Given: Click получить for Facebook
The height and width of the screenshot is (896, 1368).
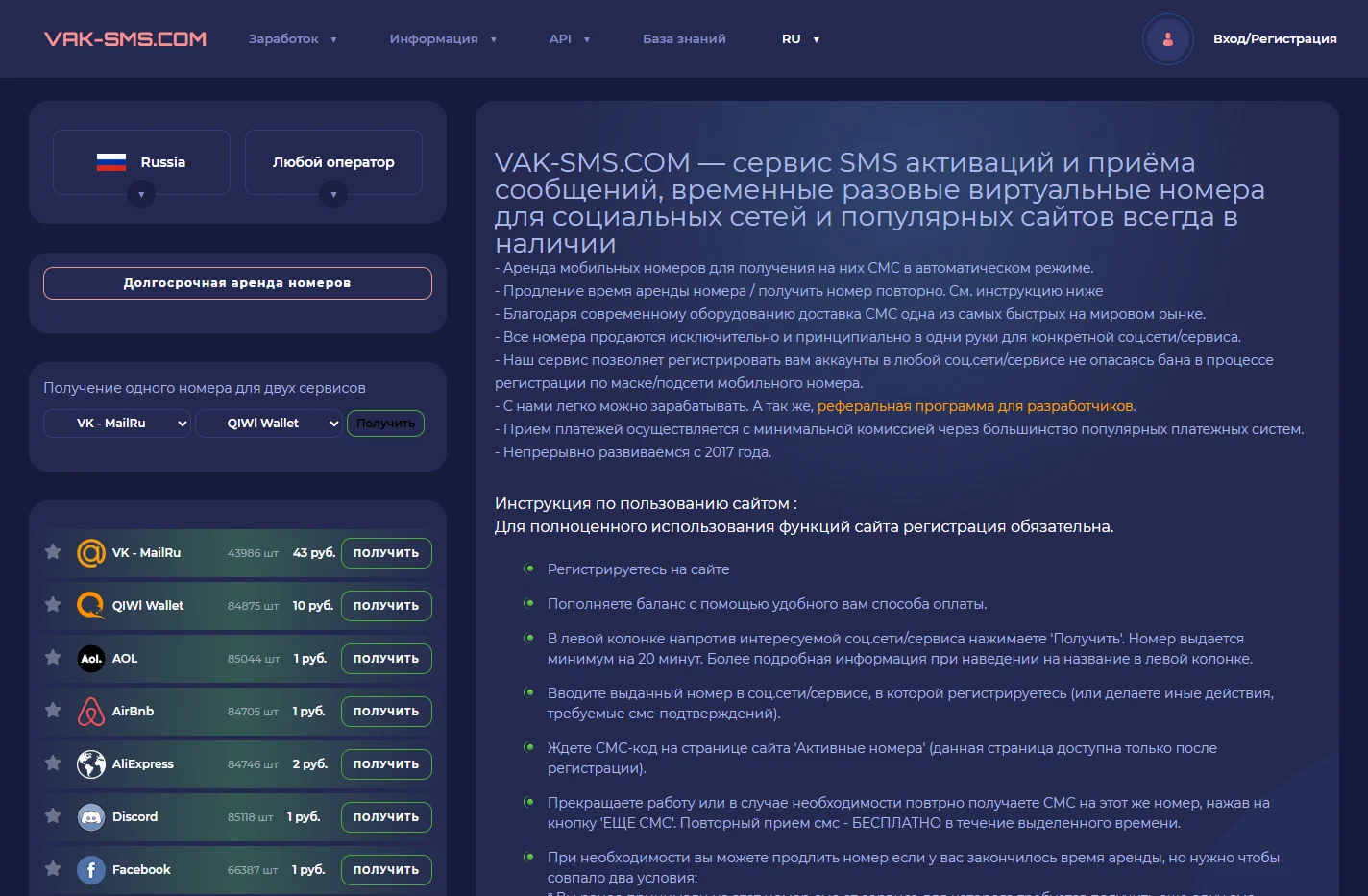Looking at the screenshot, I should 386,870.
